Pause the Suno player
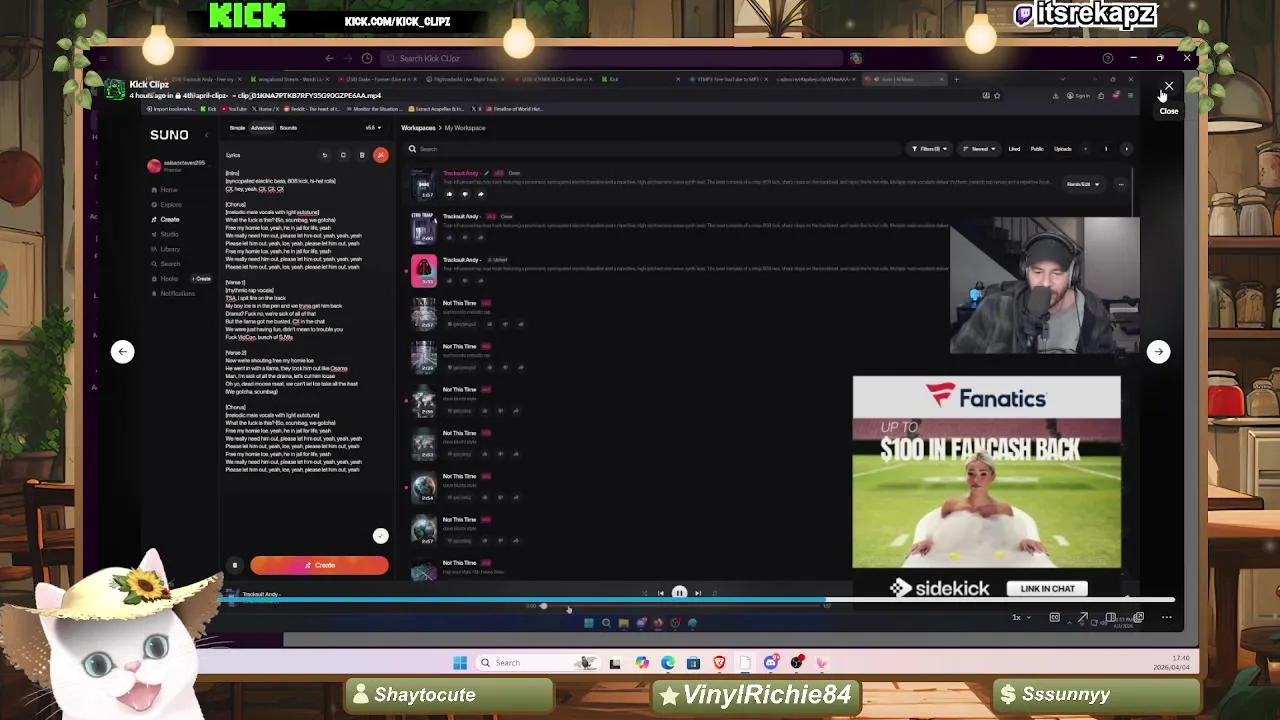Image resolution: width=1280 pixels, height=720 pixels. click(x=679, y=593)
